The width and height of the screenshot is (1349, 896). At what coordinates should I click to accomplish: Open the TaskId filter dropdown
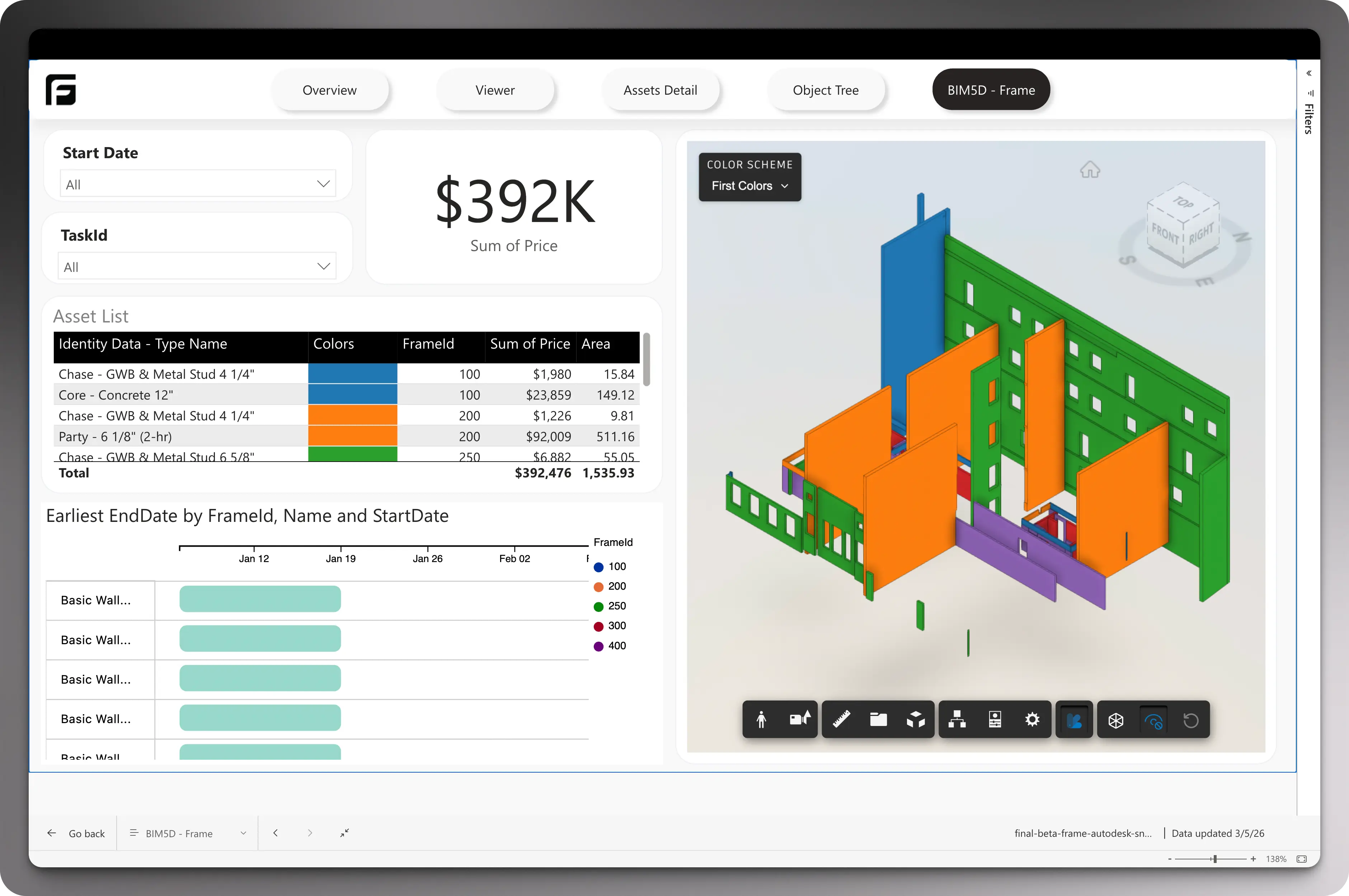(323, 266)
